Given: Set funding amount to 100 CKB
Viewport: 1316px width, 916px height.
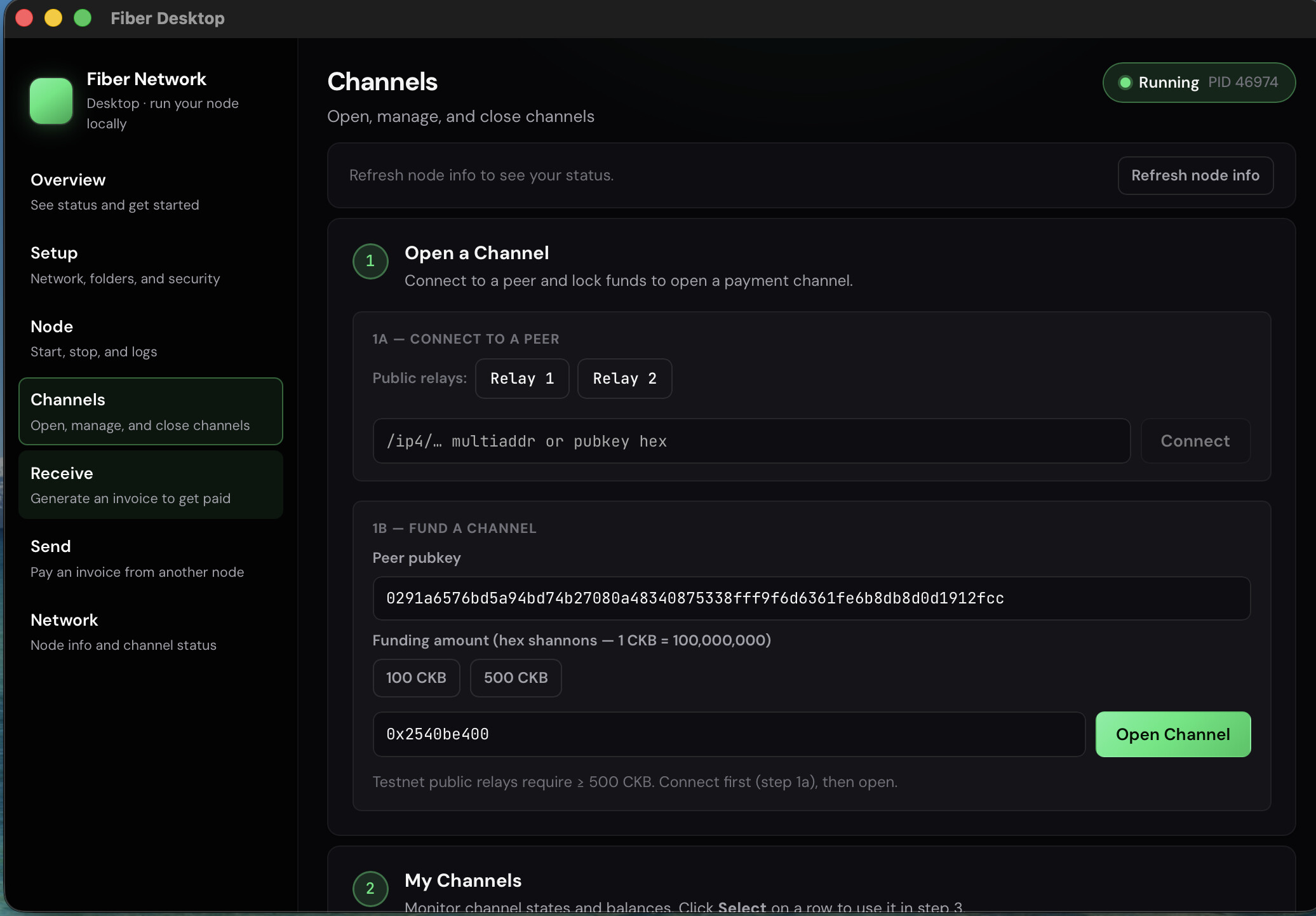Looking at the screenshot, I should [416, 678].
